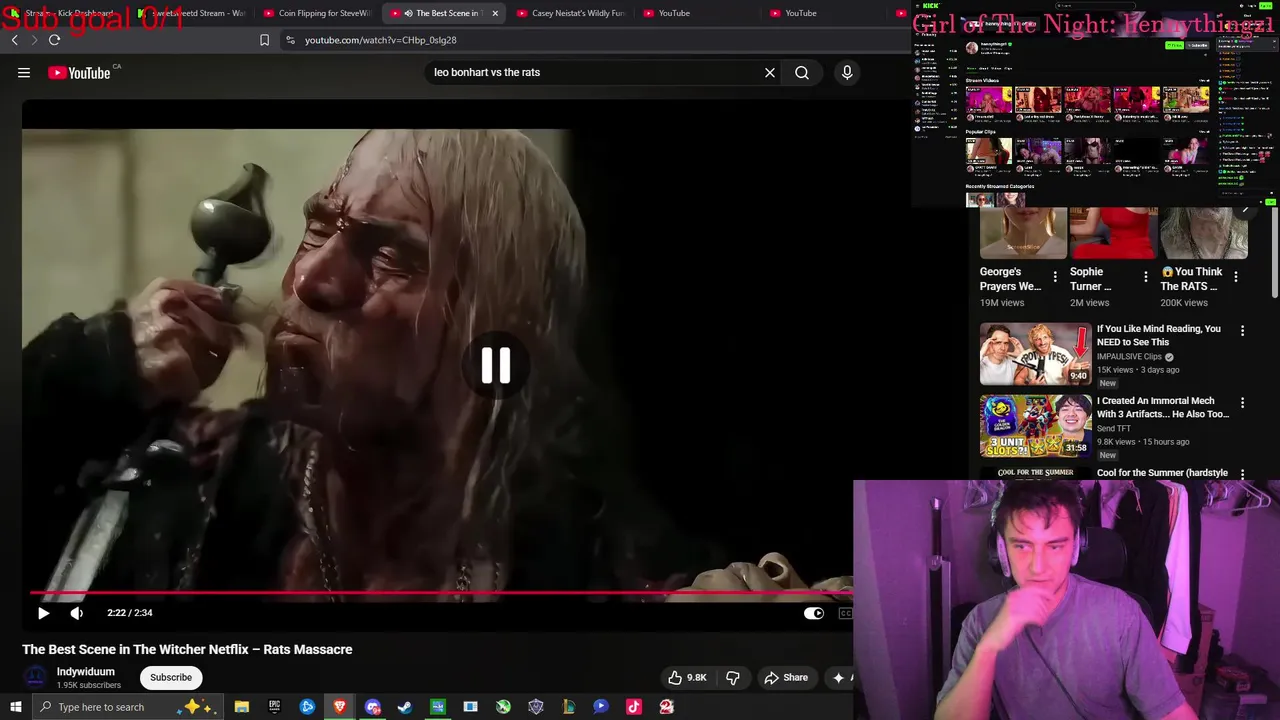Open TikTok app in taskbar

click(633, 707)
